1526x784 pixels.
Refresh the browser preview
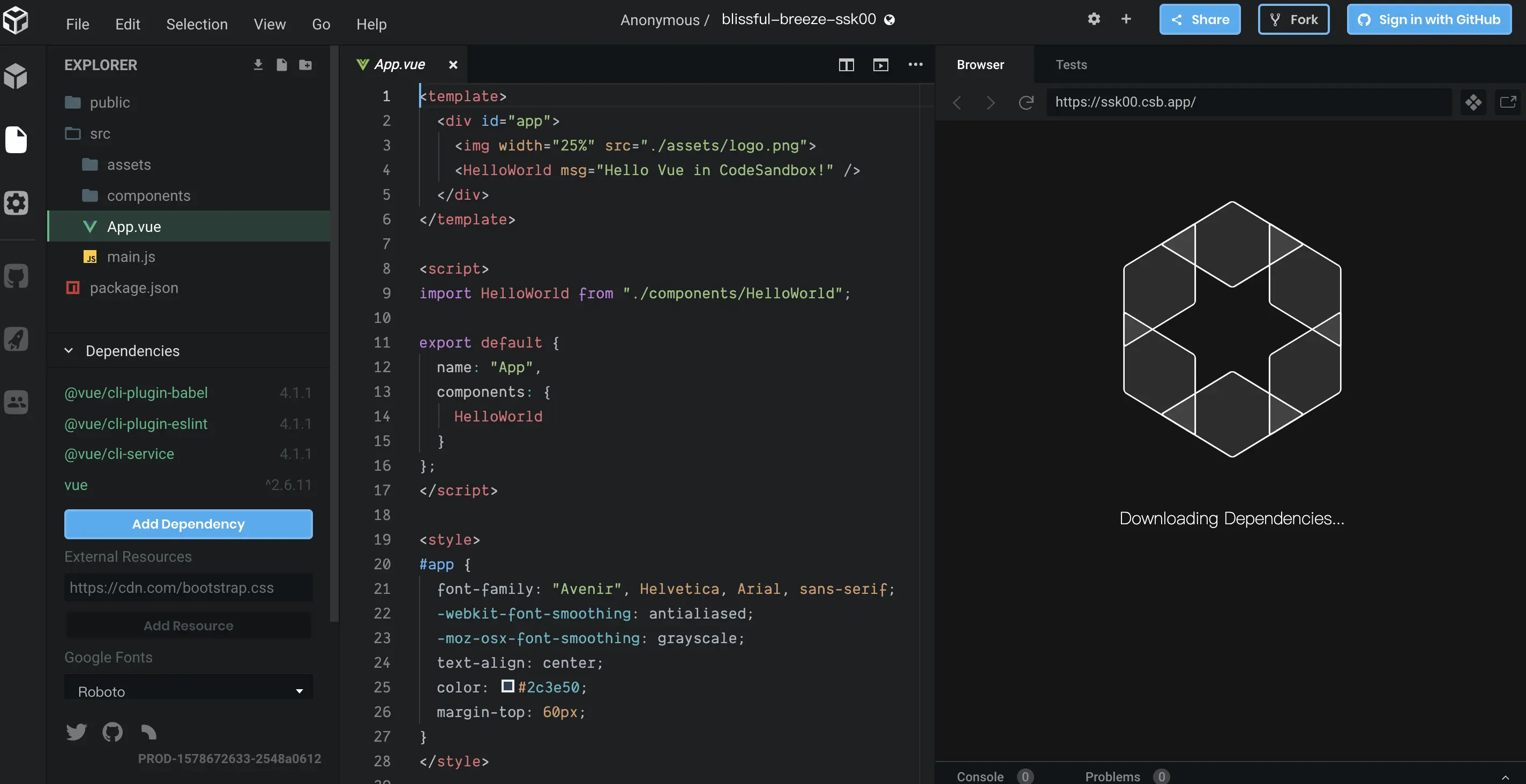pyautogui.click(x=1026, y=102)
